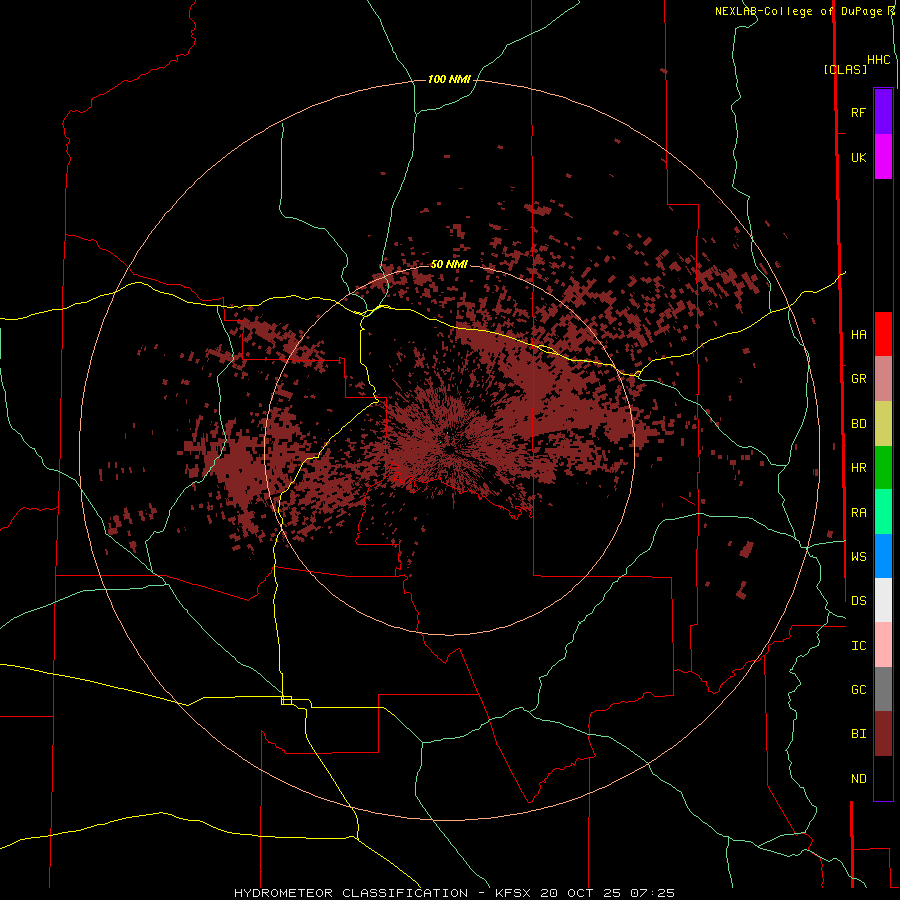Image resolution: width=900 pixels, height=900 pixels.
Task: Click the DS legend label
Action: [858, 601]
